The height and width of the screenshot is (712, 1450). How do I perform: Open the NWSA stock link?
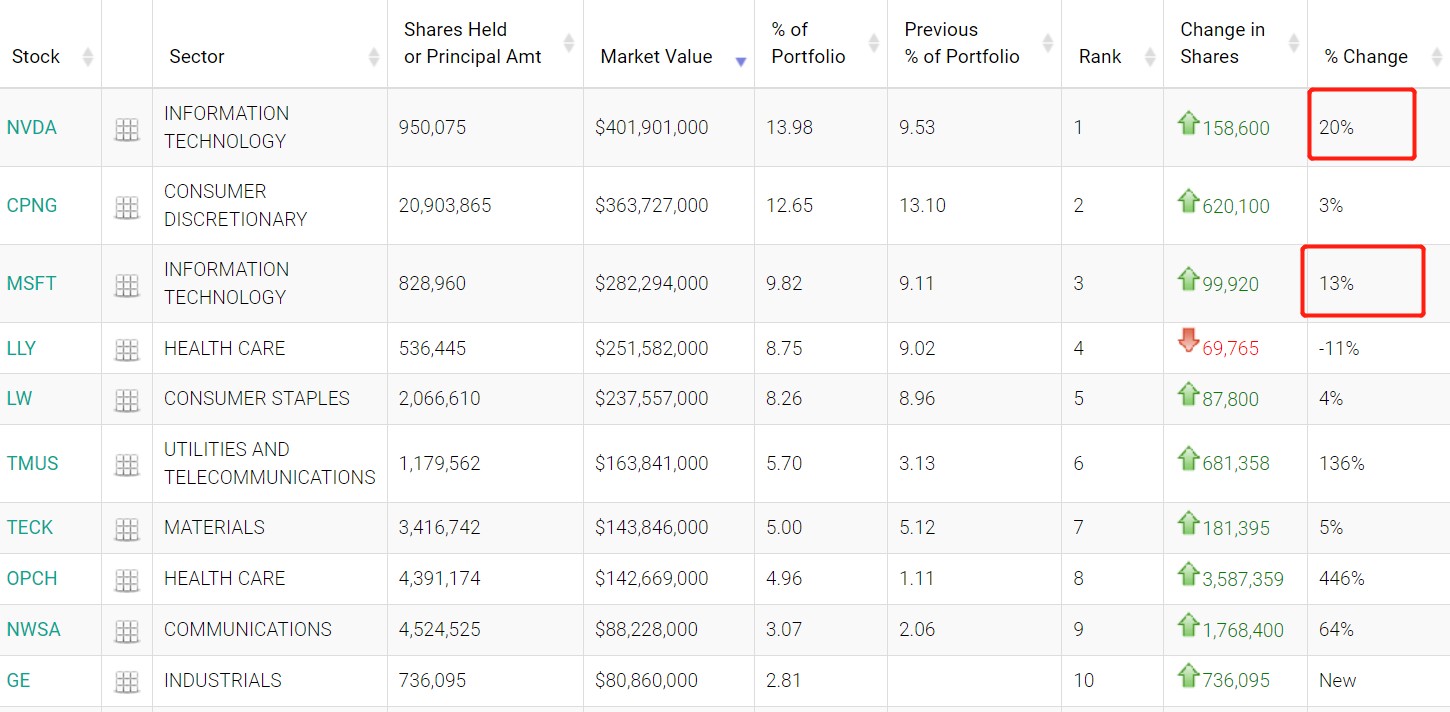34,630
